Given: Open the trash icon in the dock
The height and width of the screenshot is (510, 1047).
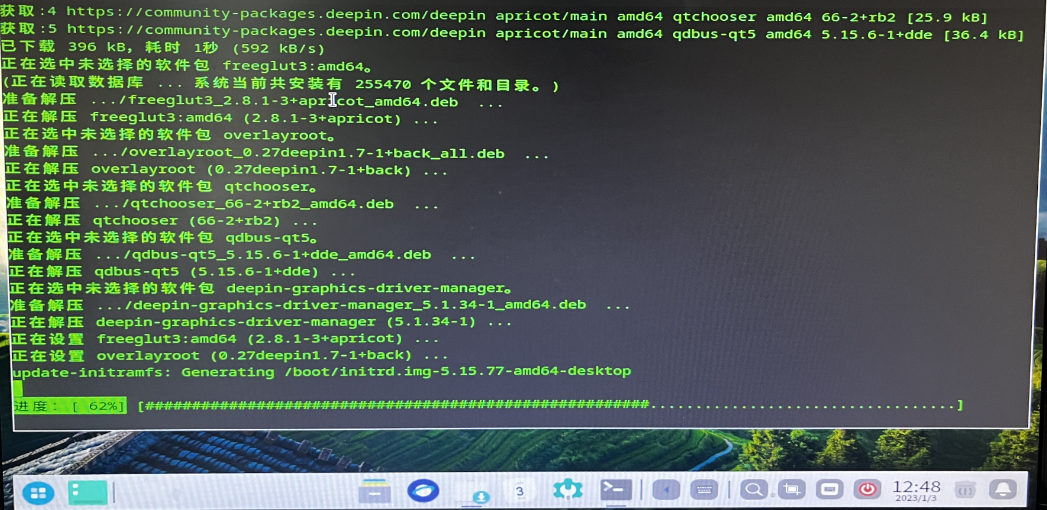Looking at the screenshot, I should tap(965, 490).
